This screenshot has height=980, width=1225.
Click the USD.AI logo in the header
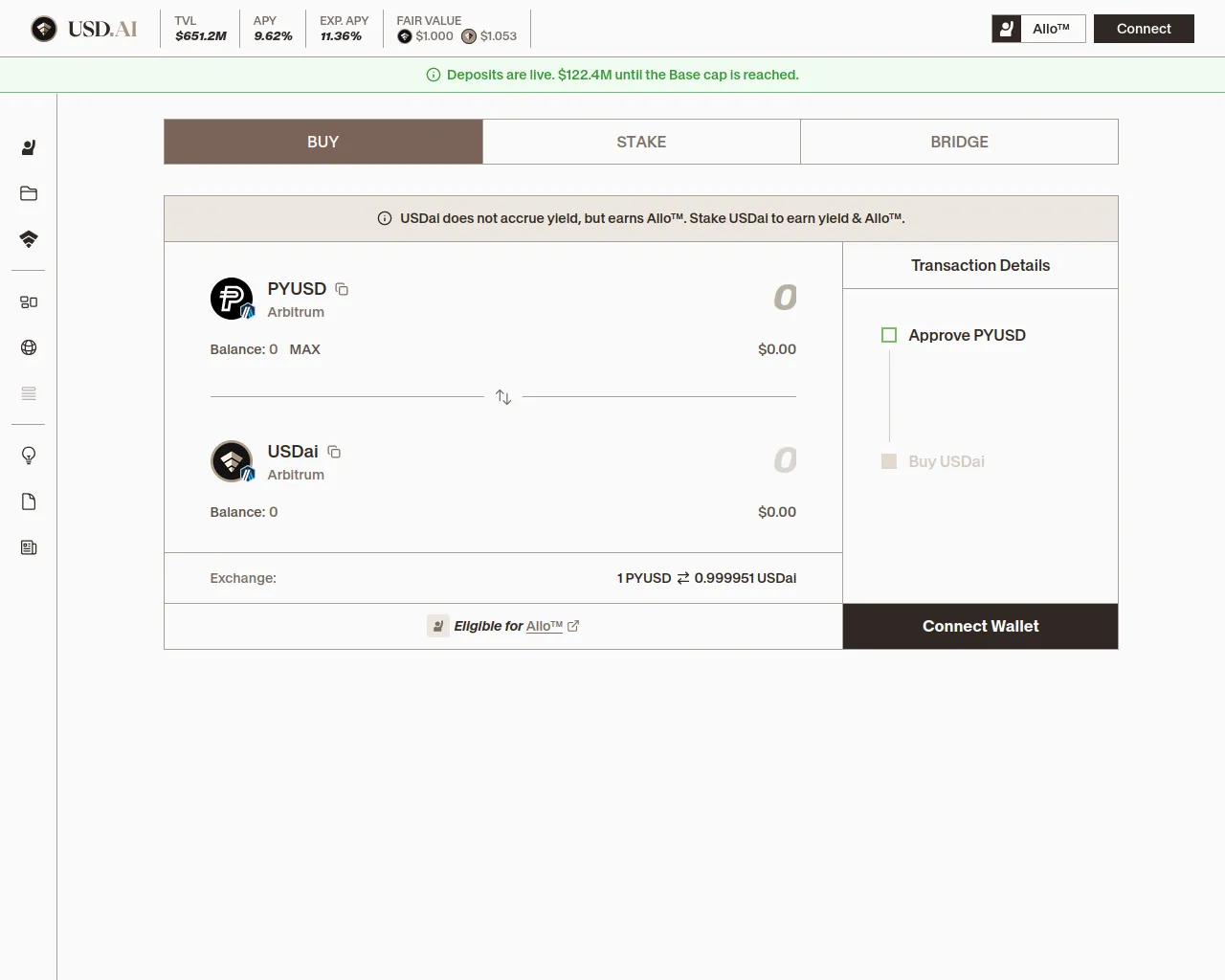84,29
